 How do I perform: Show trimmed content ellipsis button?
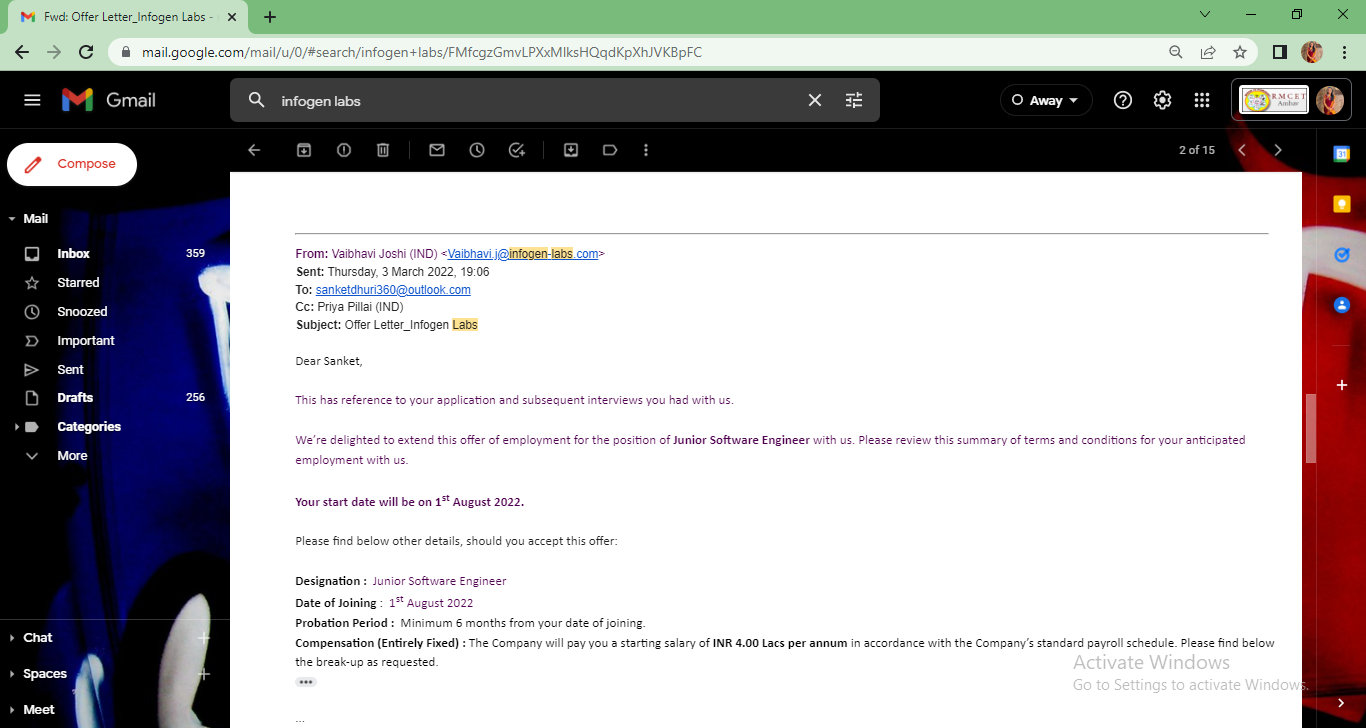(x=306, y=682)
